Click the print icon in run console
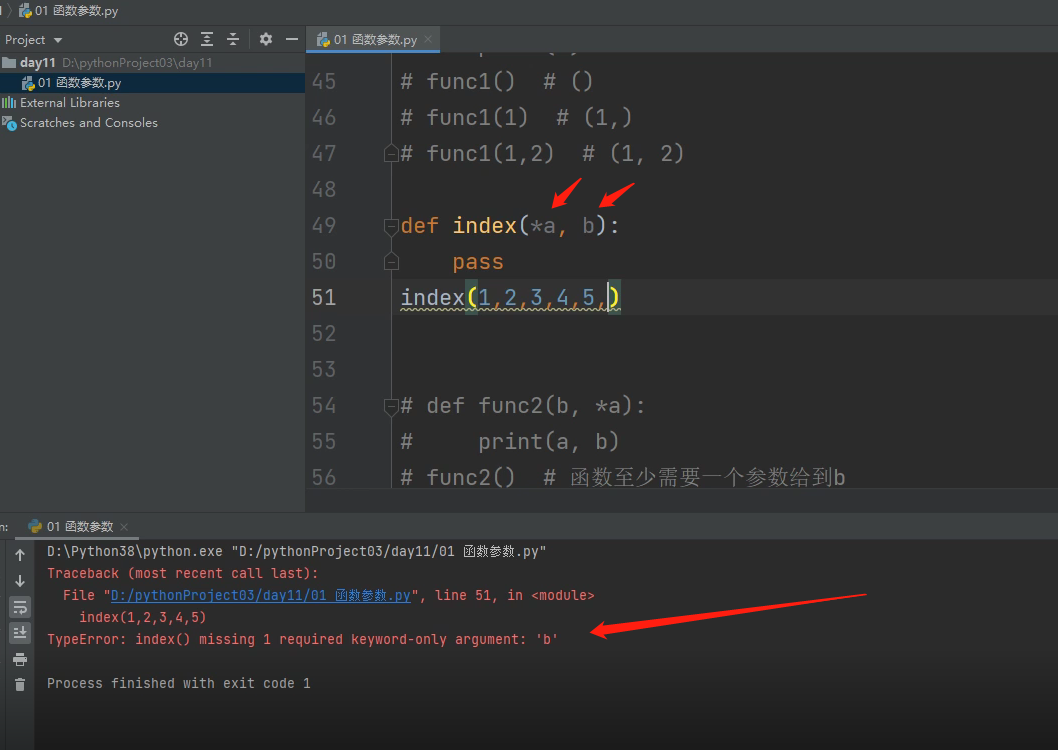 20,659
